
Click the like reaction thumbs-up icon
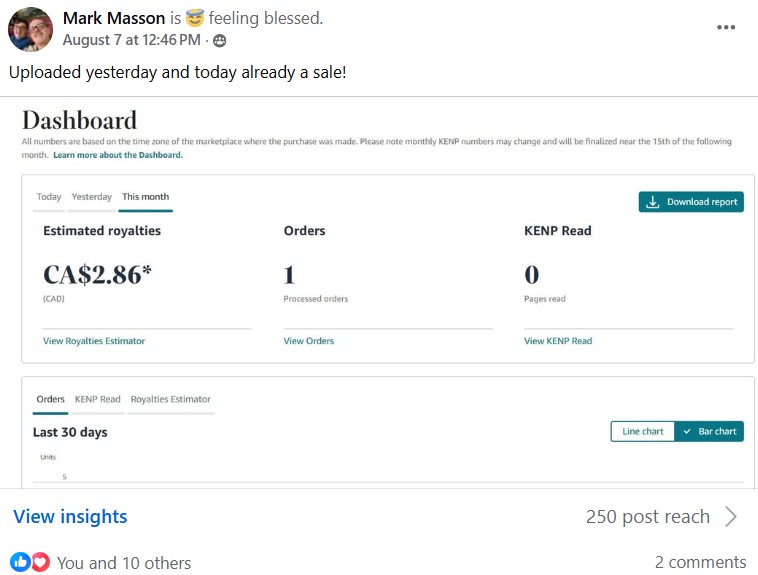point(20,562)
